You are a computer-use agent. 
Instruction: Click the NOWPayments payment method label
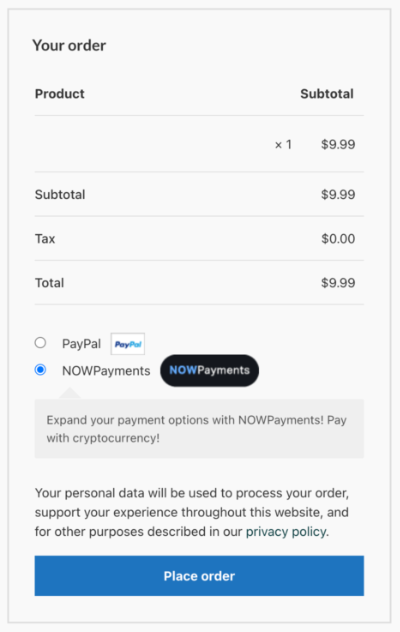(106, 371)
